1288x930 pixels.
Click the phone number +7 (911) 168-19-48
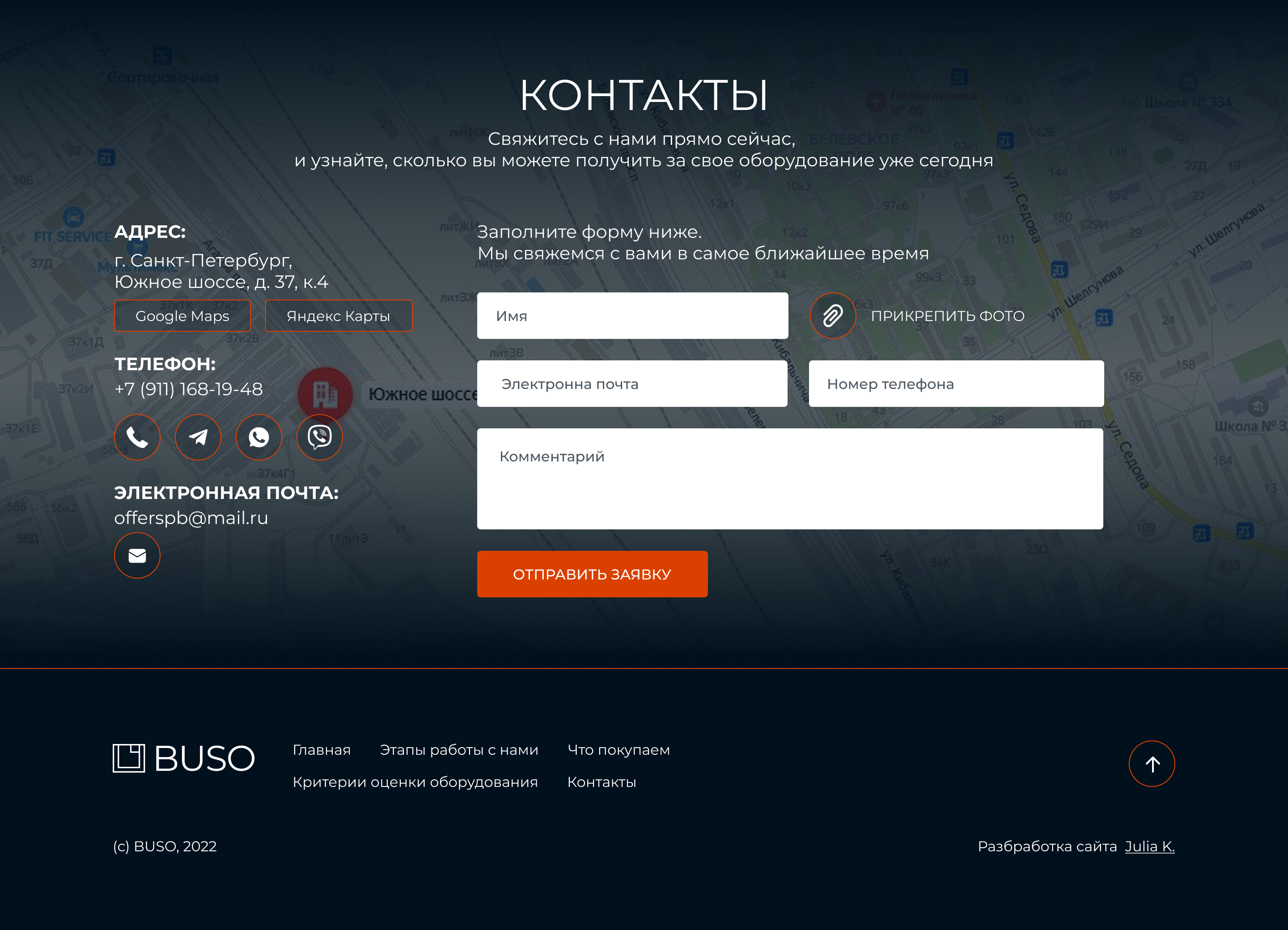(x=189, y=389)
